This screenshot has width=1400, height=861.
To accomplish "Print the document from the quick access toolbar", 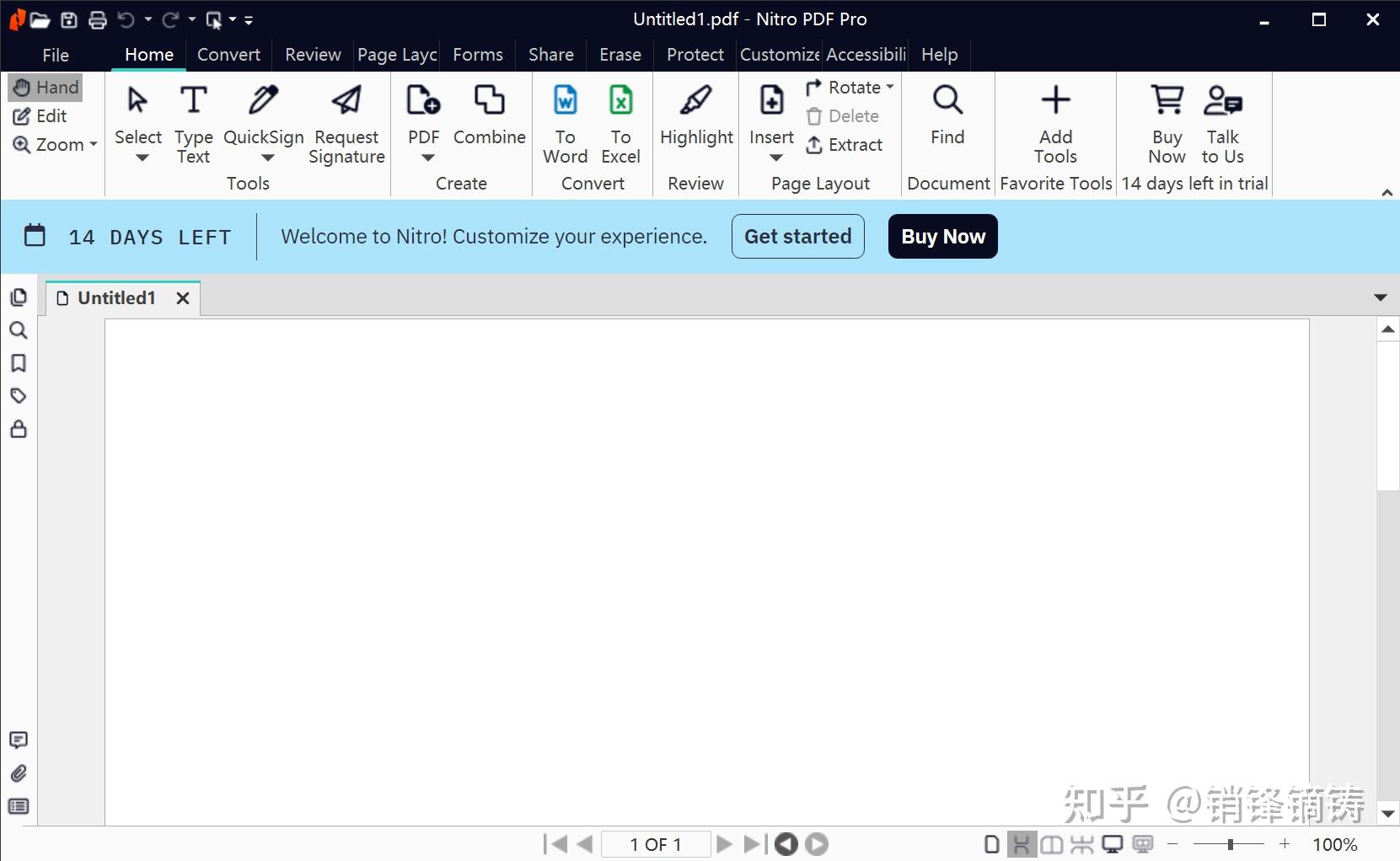I will click(98, 20).
